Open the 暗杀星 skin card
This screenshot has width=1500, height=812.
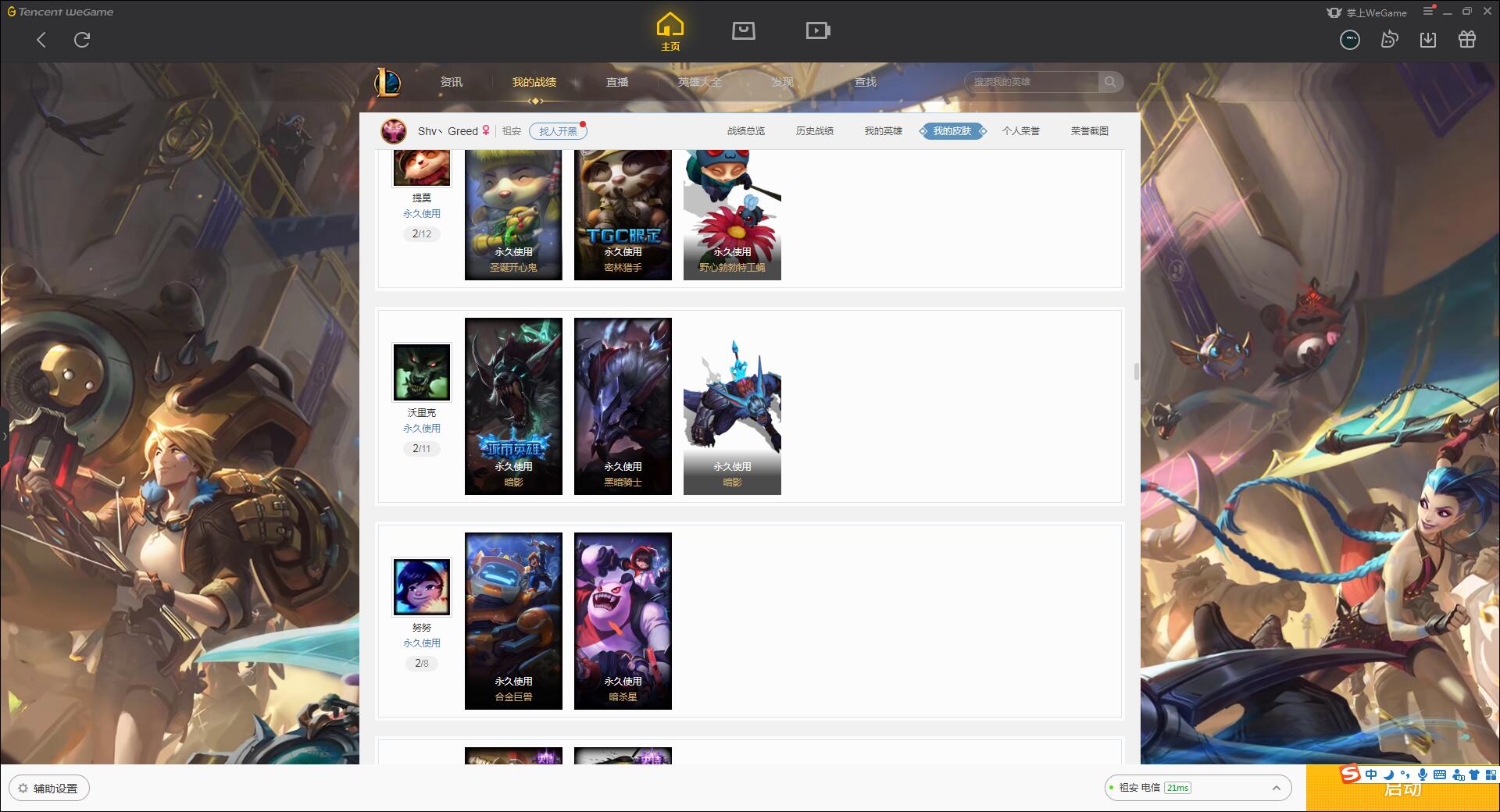point(623,621)
